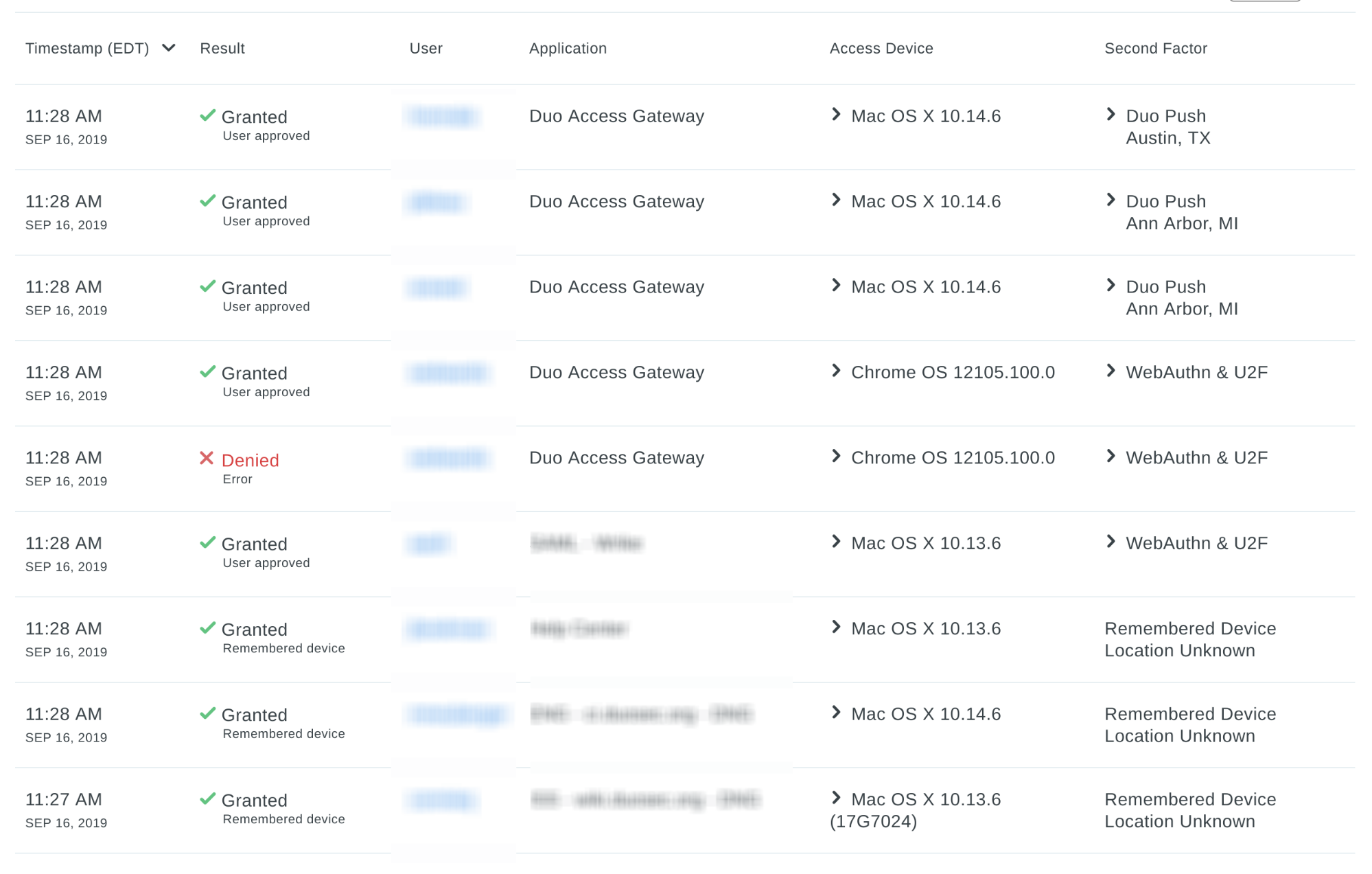This screenshot has width=1372, height=874.
Task: Click 'Chrome OS 12105.100.0' in Granted row
Action: 953,372
